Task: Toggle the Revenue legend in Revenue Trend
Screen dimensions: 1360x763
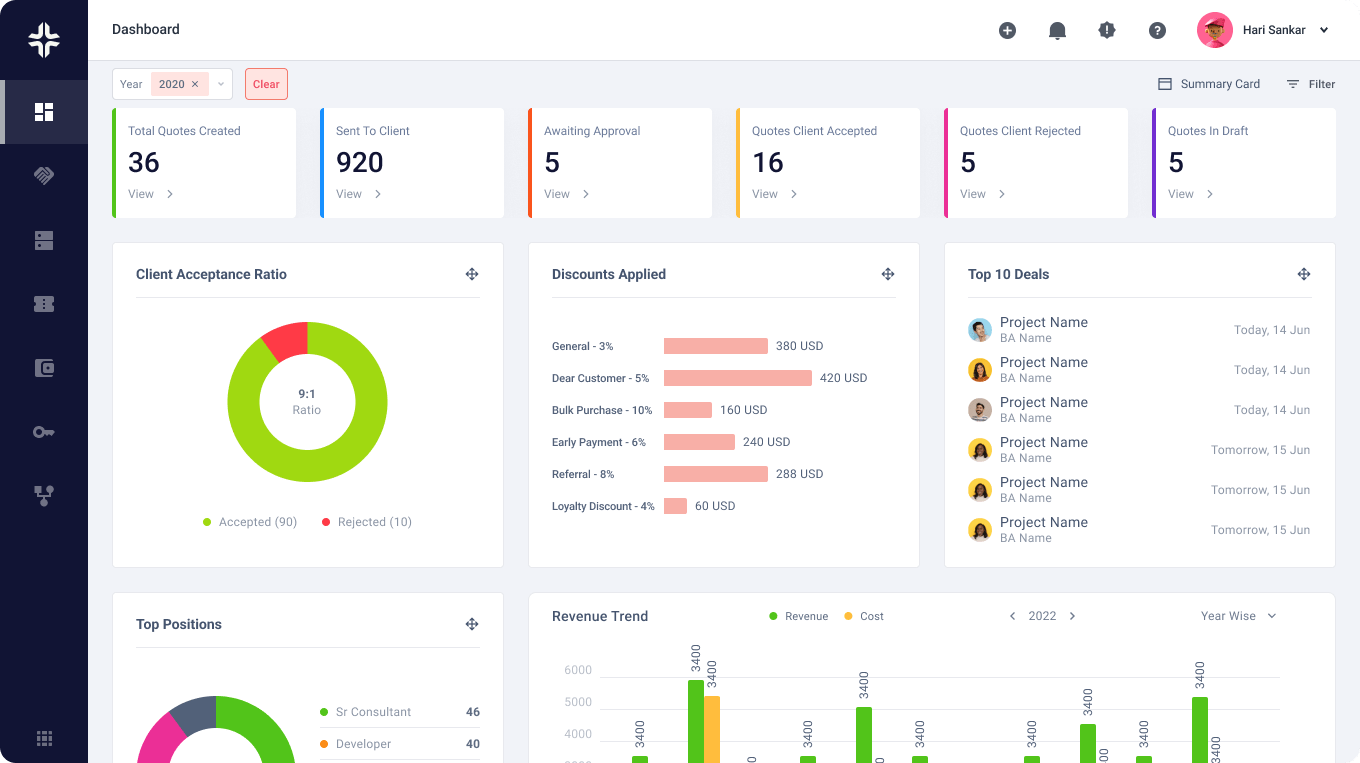Action: (x=798, y=616)
